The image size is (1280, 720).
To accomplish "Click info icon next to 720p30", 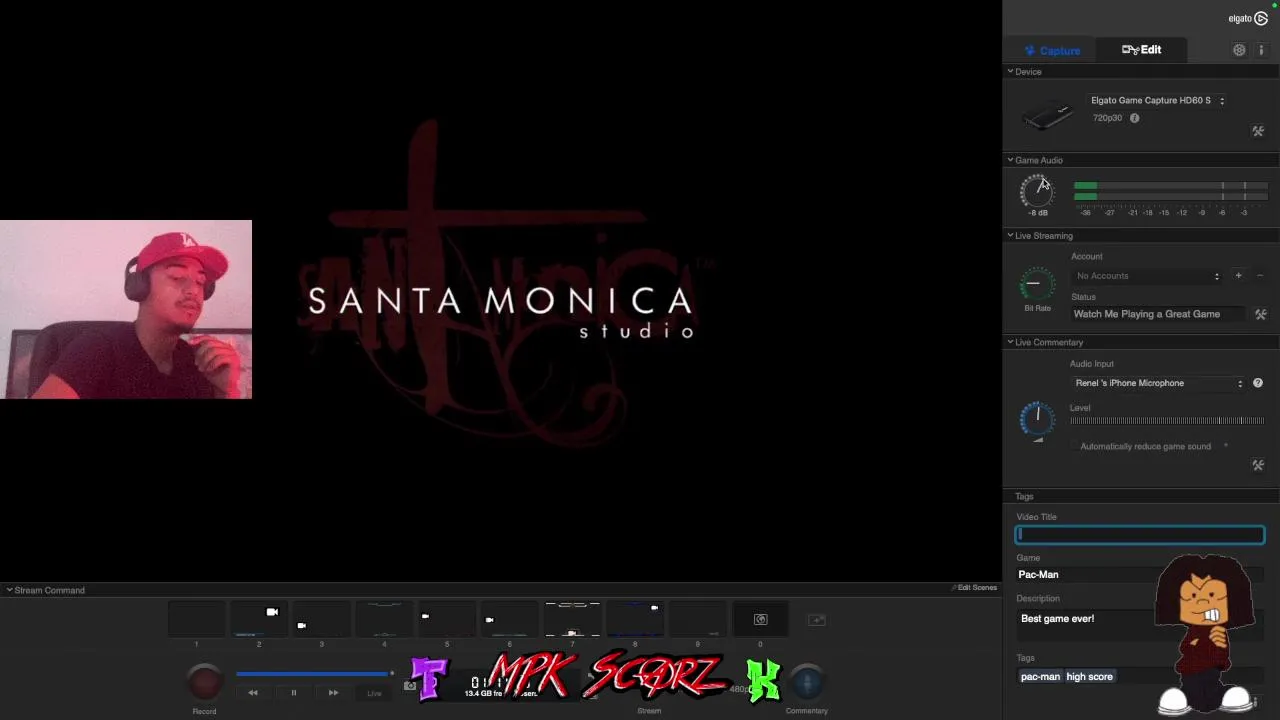I will (1134, 118).
